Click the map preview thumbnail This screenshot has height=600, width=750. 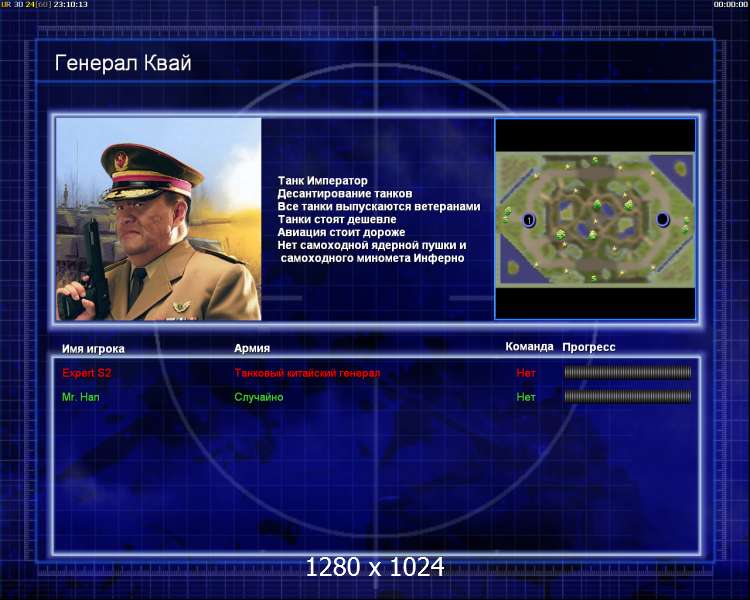point(595,219)
